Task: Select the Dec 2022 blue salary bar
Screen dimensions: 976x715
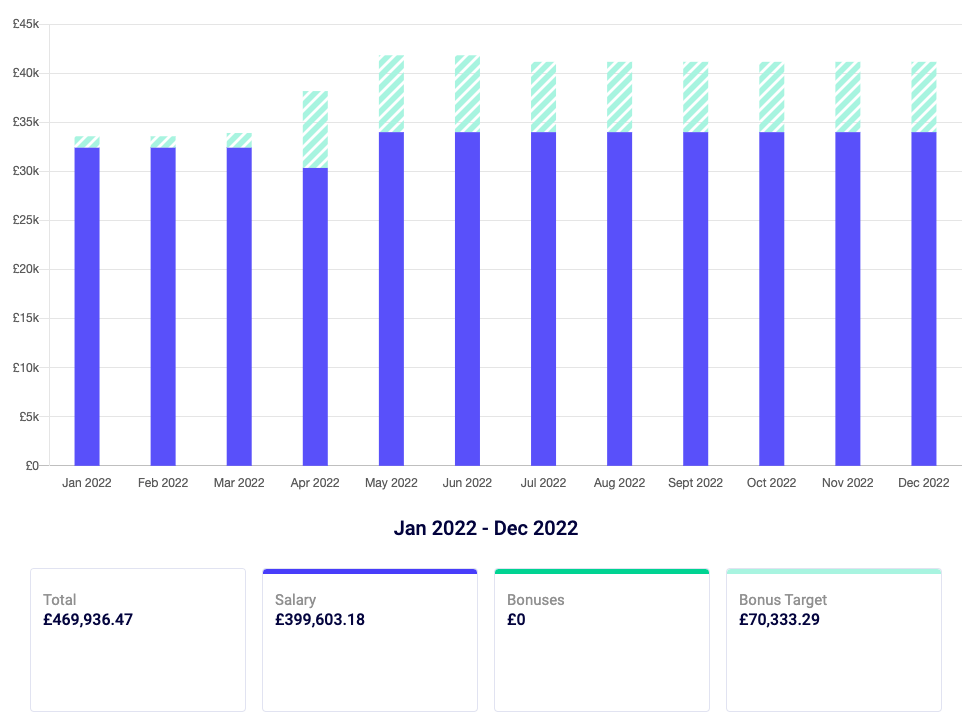Action: (923, 298)
